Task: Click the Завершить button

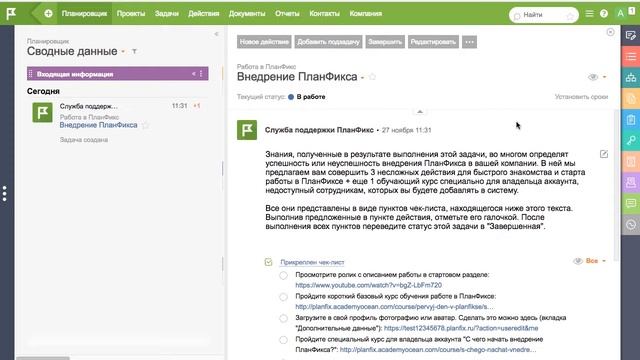Action: tap(385, 42)
